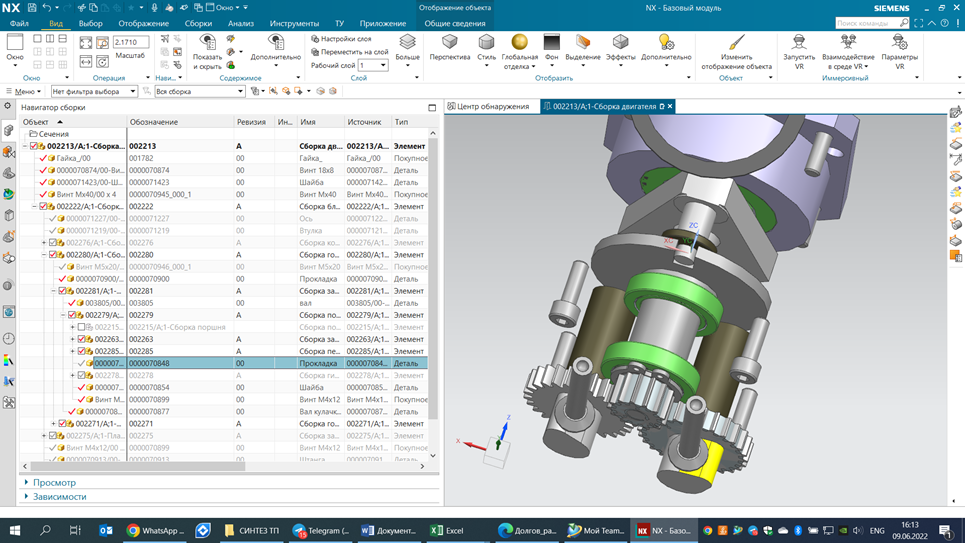Toggle empty checkbox of 002215 Сборка поршня
Viewport: 965px width, 543px height.
[x=81, y=327]
